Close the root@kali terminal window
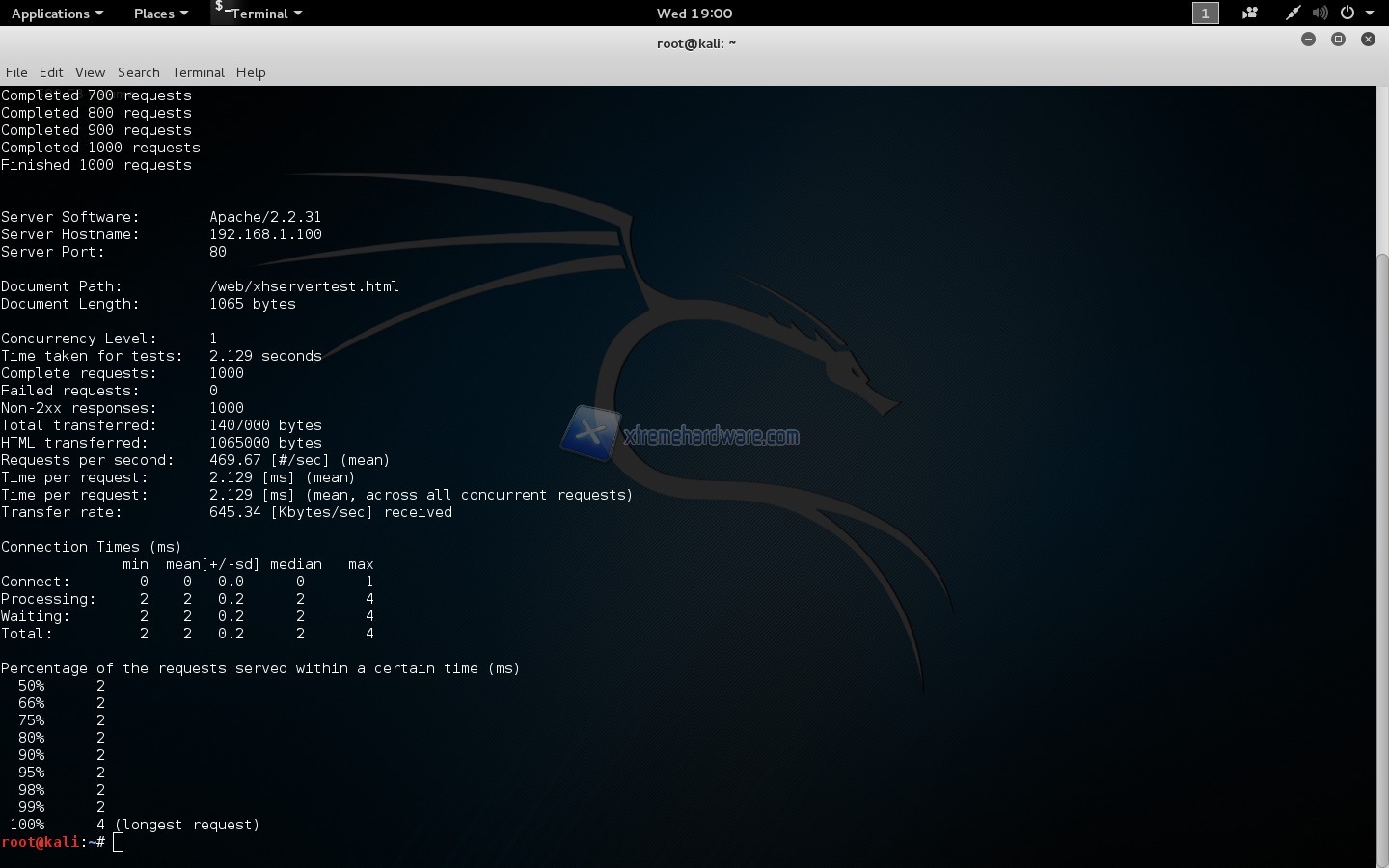 [1368, 40]
